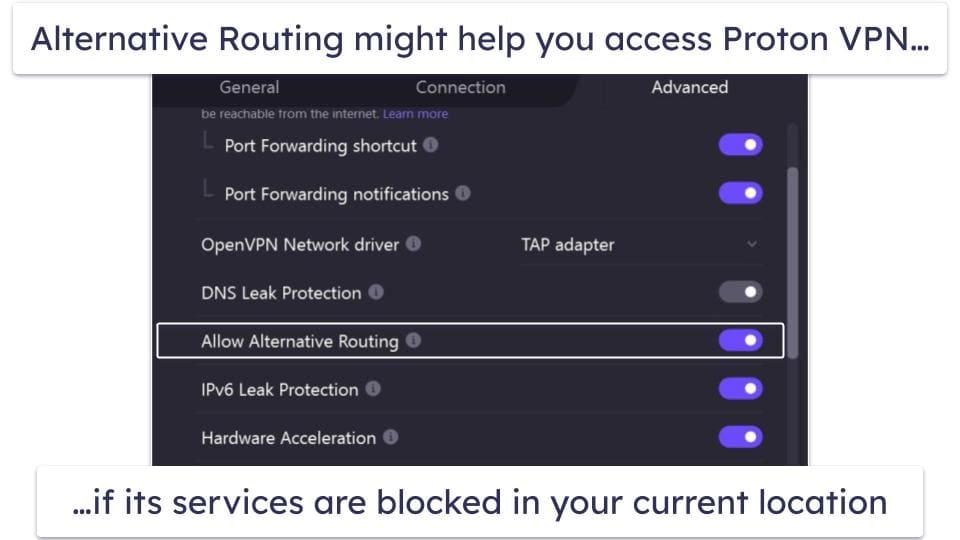The image size is (960, 540).
Task: Click the dropdown chevron for OpenVPN driver
Action: pos(752,244)
